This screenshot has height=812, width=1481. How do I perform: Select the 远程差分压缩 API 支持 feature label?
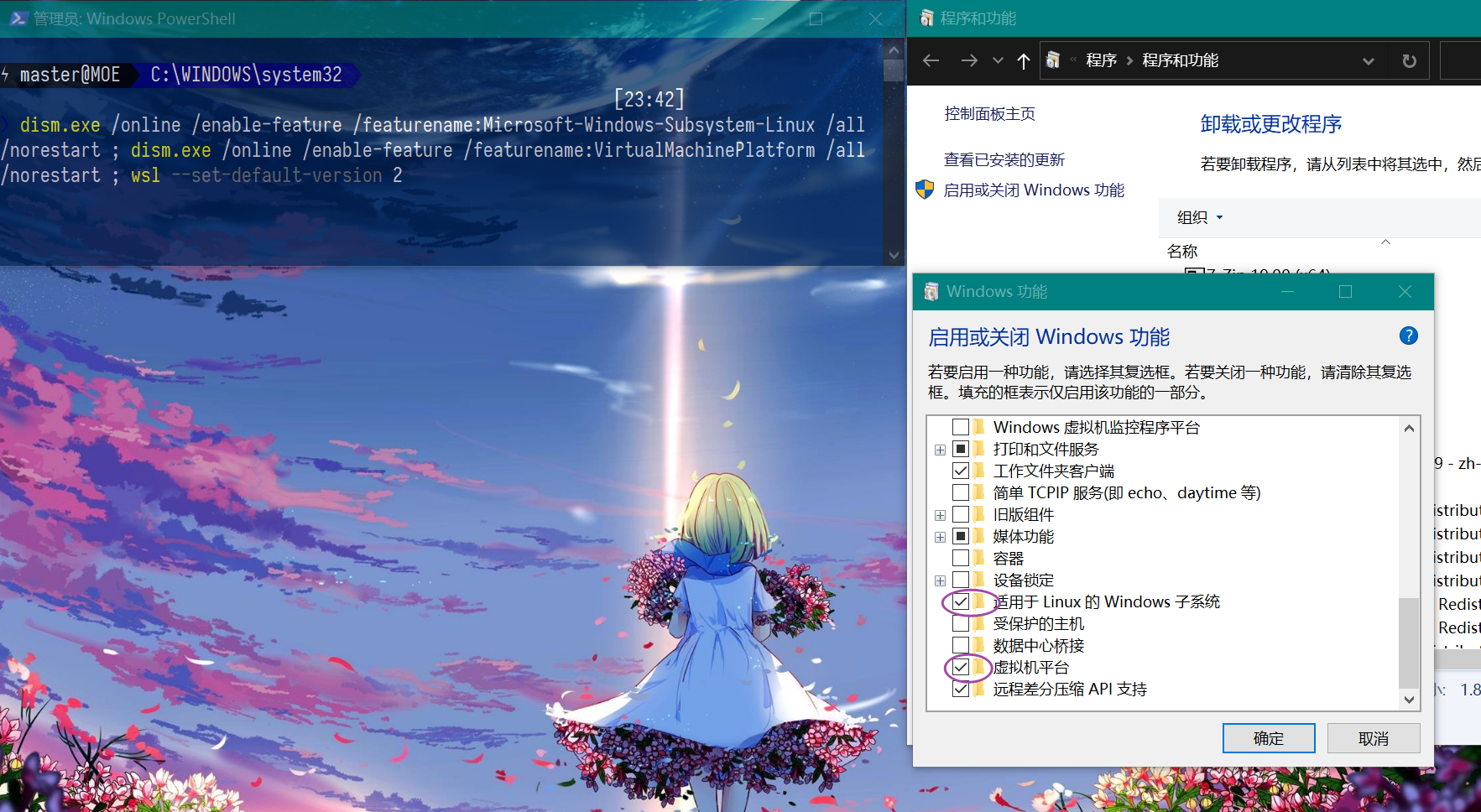[x=1070, y=689]
